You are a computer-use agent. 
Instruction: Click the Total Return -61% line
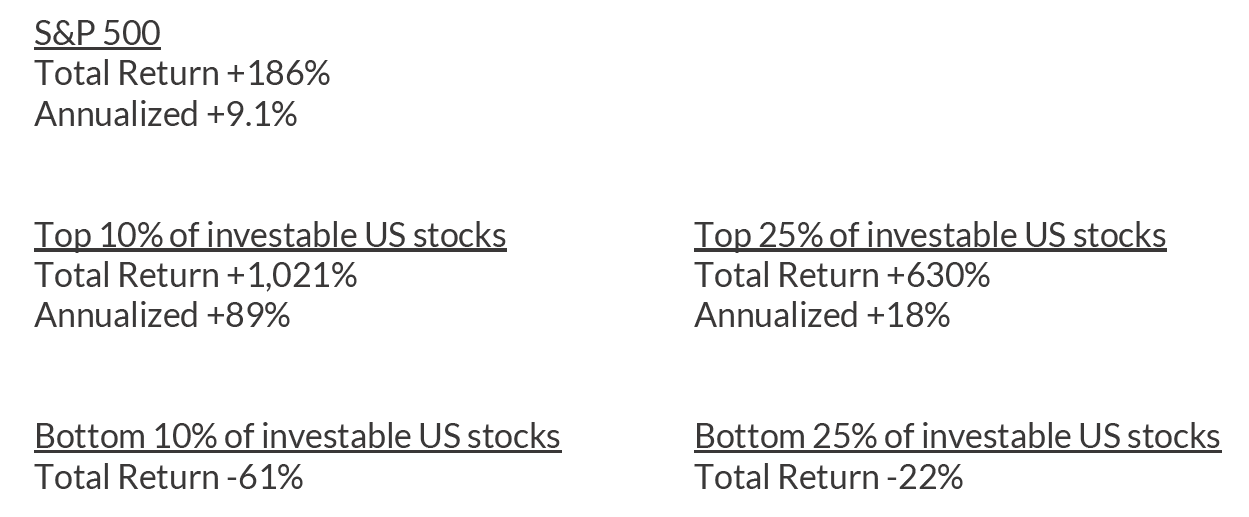168,476
